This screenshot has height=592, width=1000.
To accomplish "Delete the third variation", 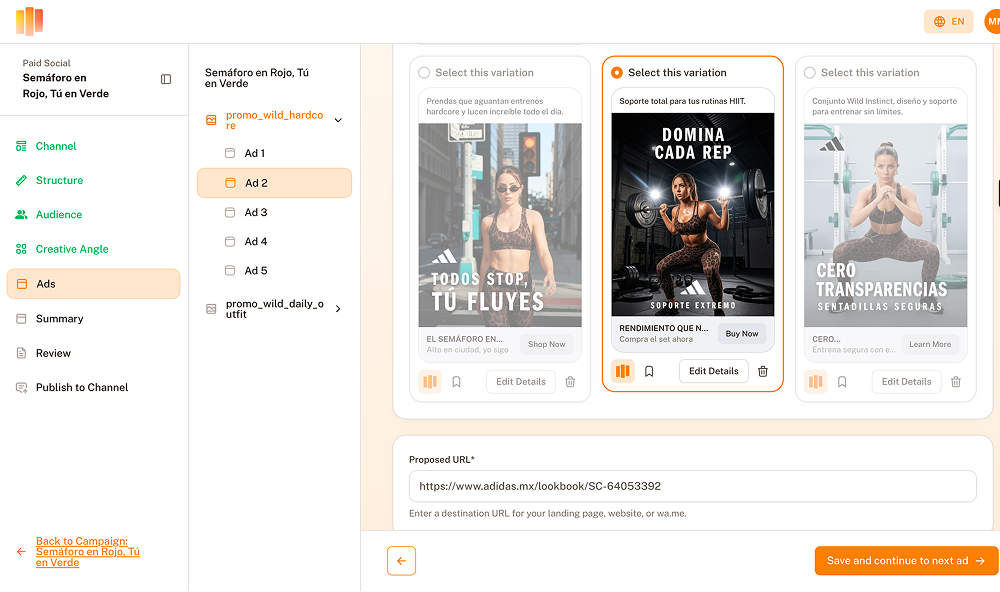I will (956, 382).
